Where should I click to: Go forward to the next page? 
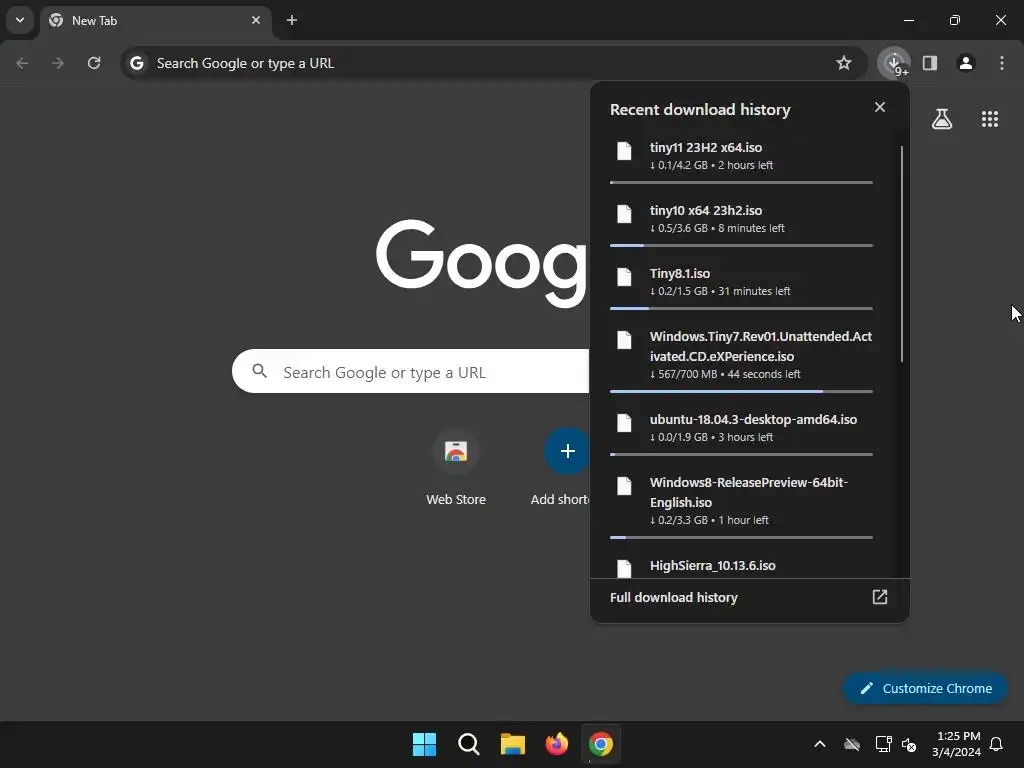(58, 63)
